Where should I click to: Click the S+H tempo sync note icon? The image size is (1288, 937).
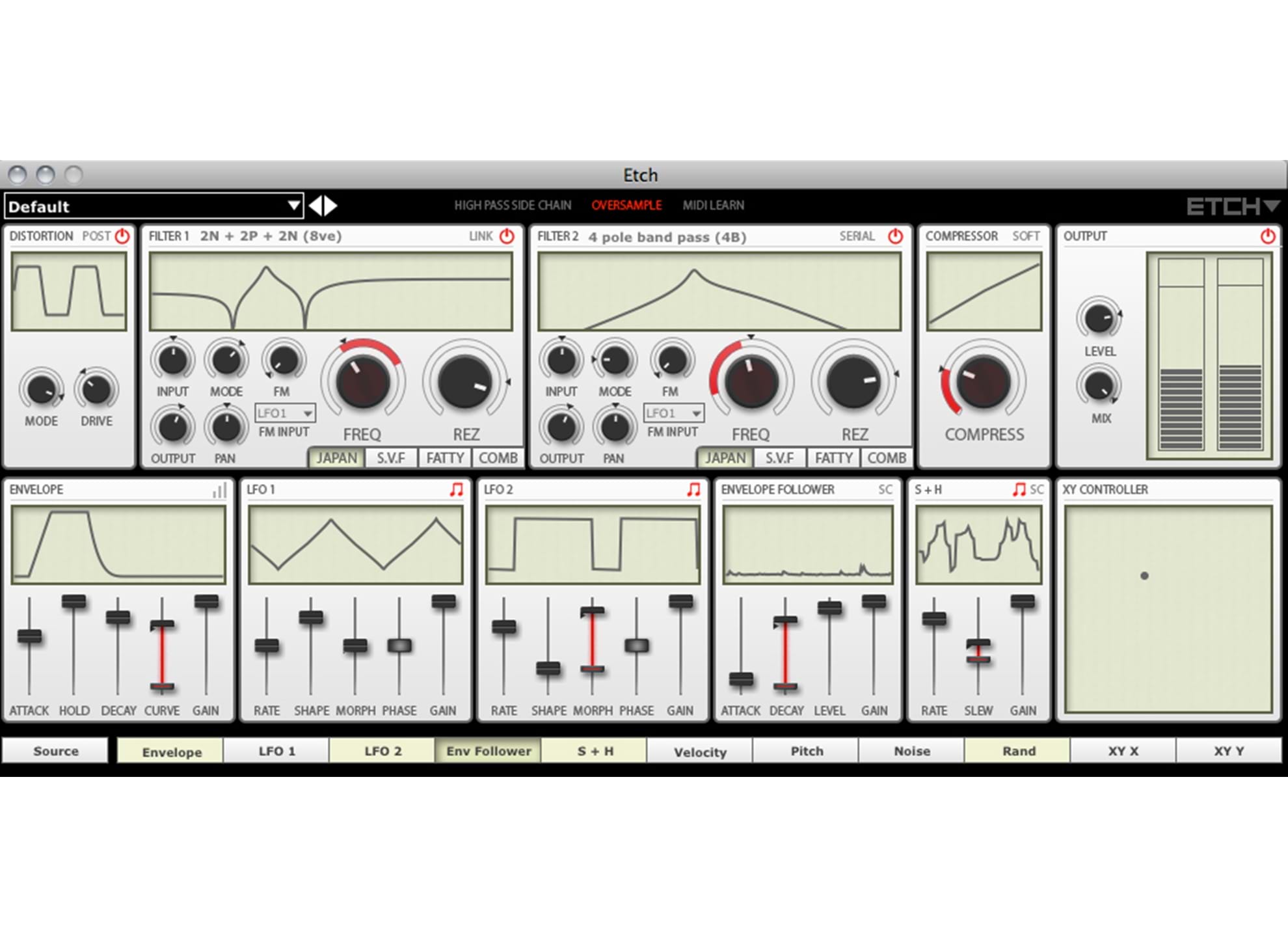(x=1018, y=489)
